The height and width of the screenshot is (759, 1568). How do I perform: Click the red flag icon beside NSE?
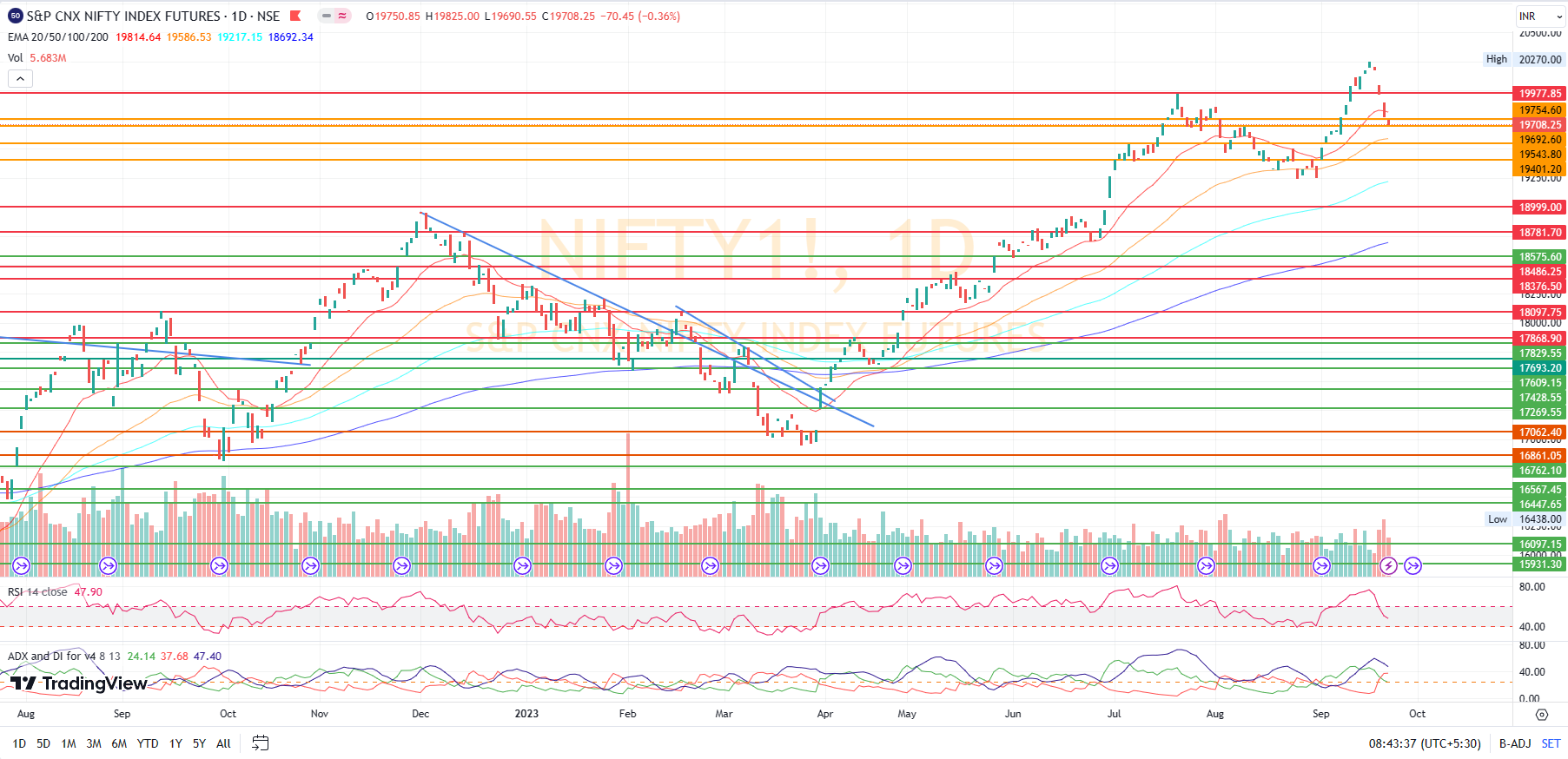click(x=295, y=16)
